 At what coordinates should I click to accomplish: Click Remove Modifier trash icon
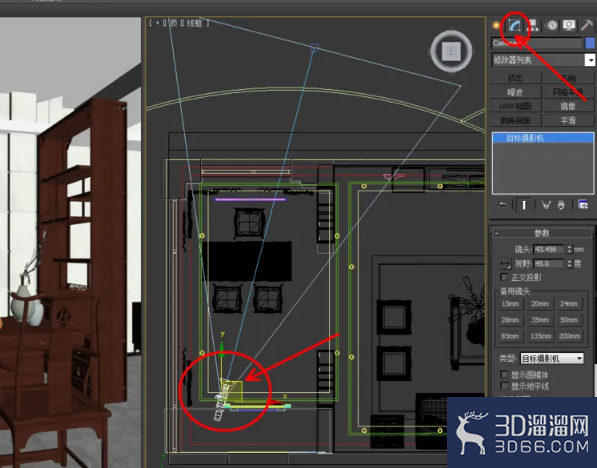pos(561,205)
